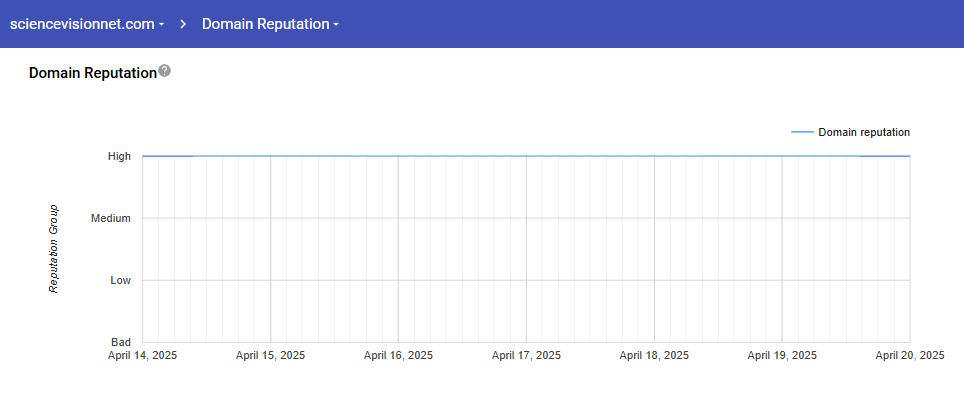Expand the Domain Reputation dashboard dropdown

click(x=270, y=24)
